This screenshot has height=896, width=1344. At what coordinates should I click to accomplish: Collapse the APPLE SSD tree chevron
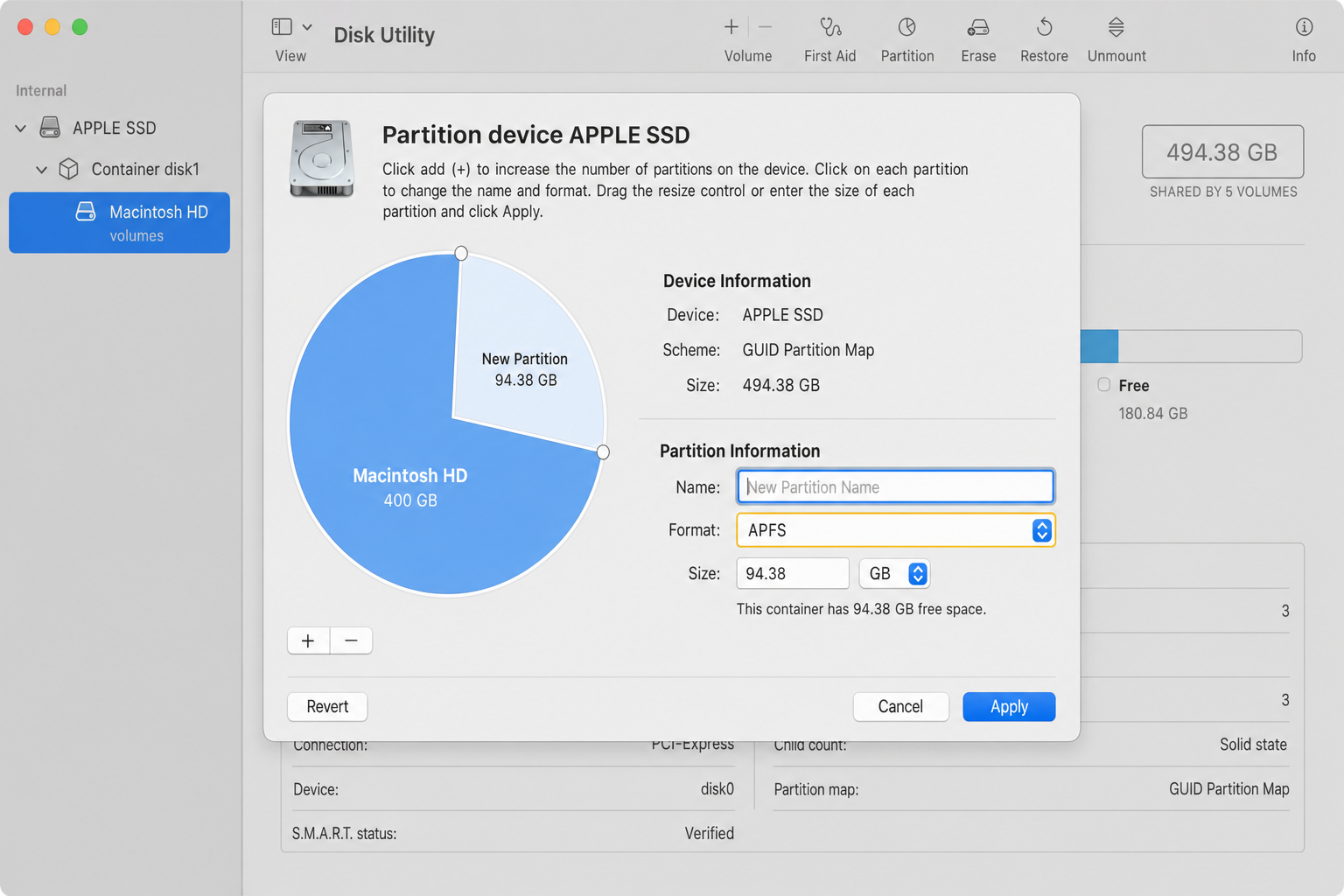21,129
